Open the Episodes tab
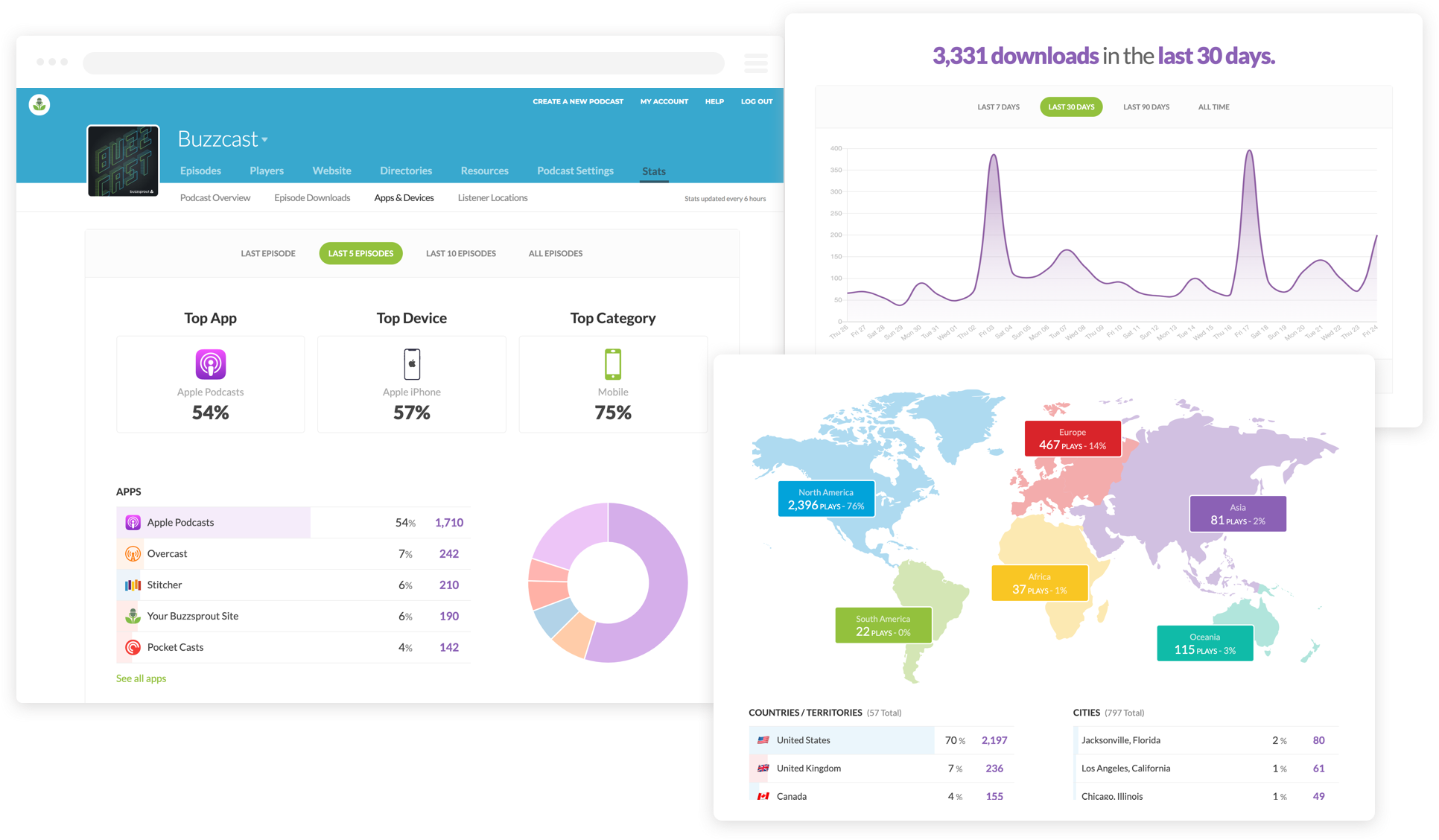The width and height of the screenshot is (1439, 840). coord(200,171)
